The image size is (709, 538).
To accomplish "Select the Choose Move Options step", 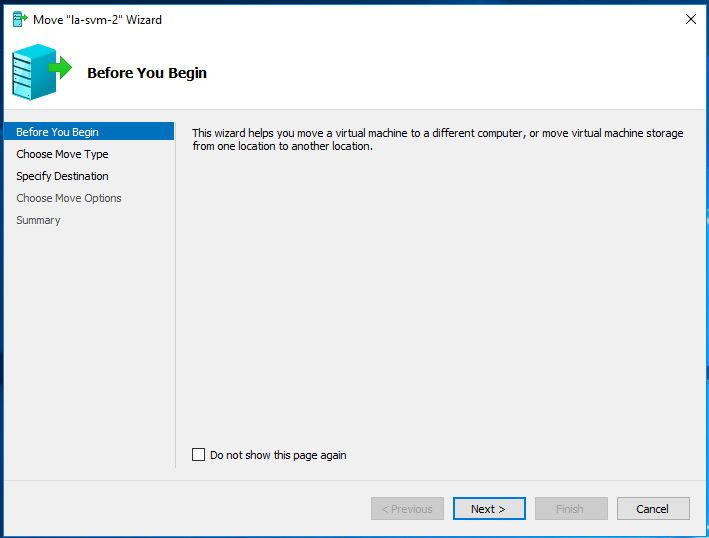I will point(69,198).
